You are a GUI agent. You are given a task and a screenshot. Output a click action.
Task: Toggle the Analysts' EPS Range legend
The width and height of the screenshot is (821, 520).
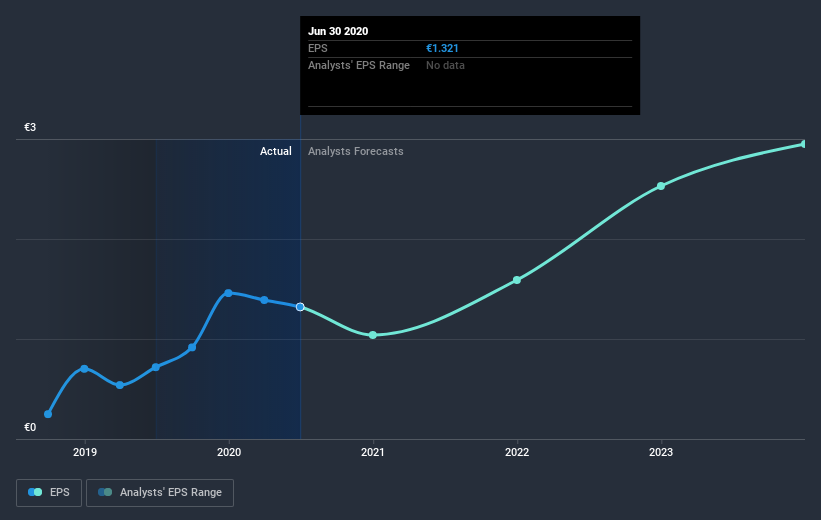[x=160, y=492]
